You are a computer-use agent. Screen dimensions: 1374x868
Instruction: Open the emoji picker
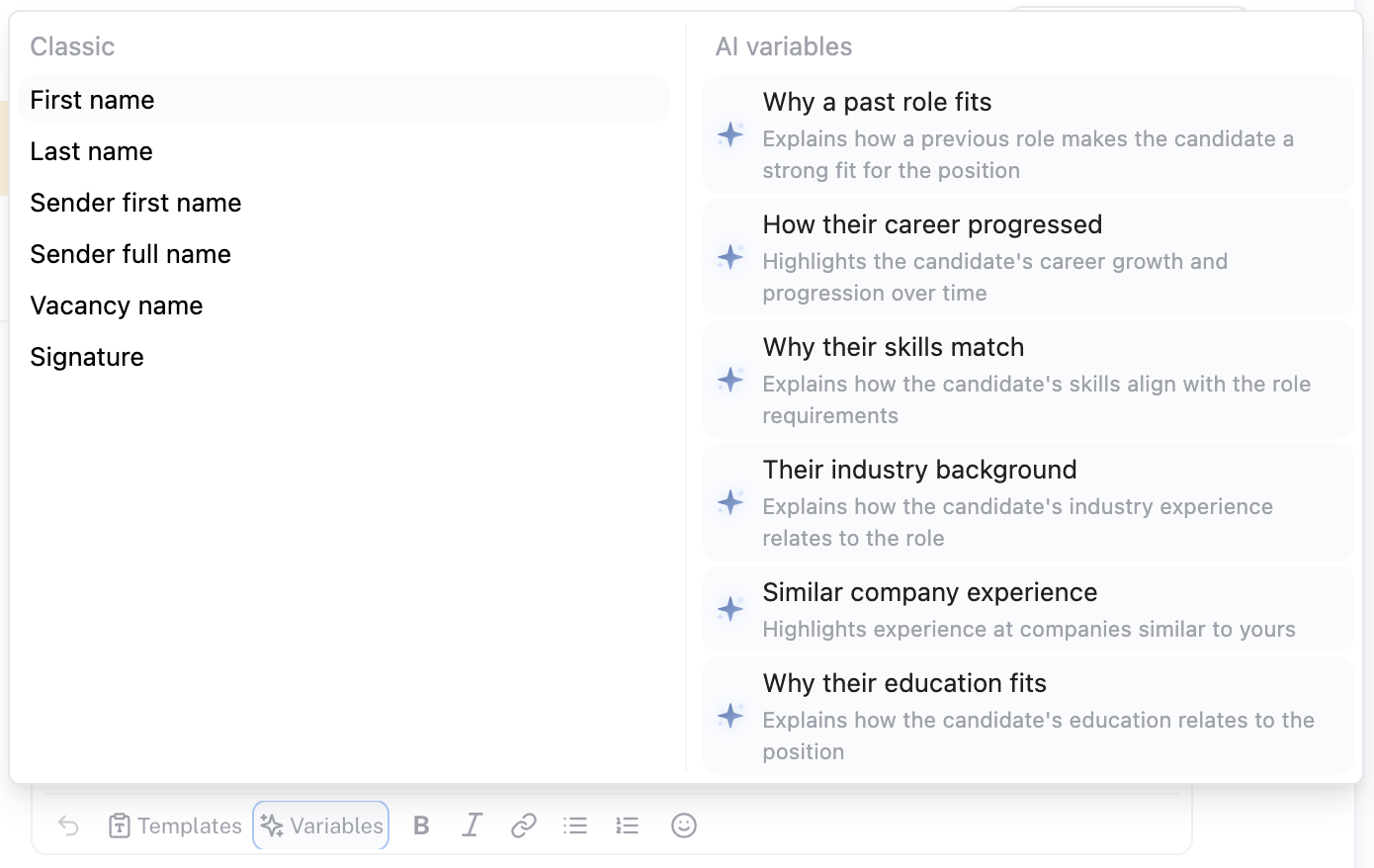(684, 825)
